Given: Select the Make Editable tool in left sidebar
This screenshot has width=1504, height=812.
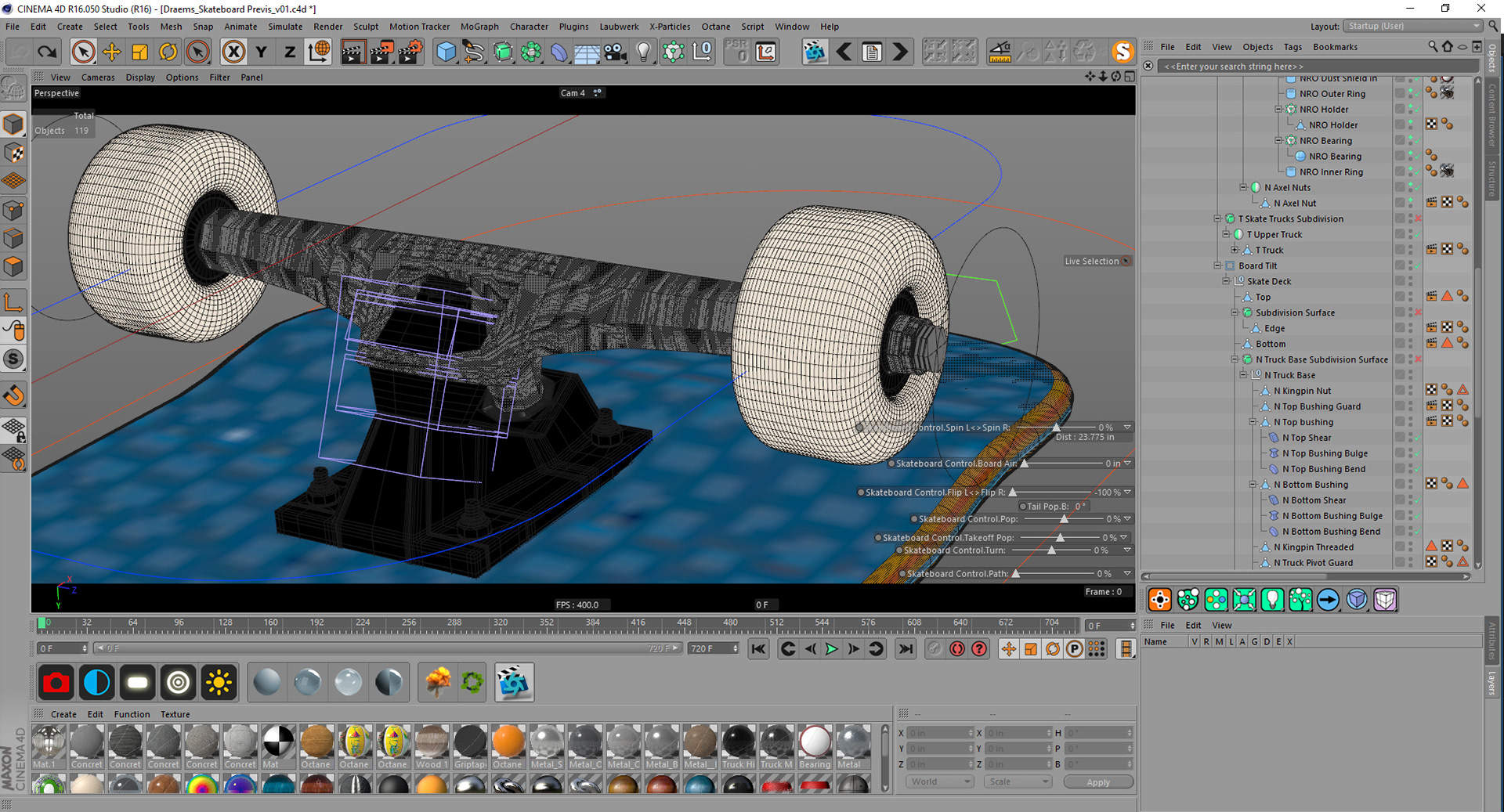Looking at the screenshot, I should click(x=13, y=90).
